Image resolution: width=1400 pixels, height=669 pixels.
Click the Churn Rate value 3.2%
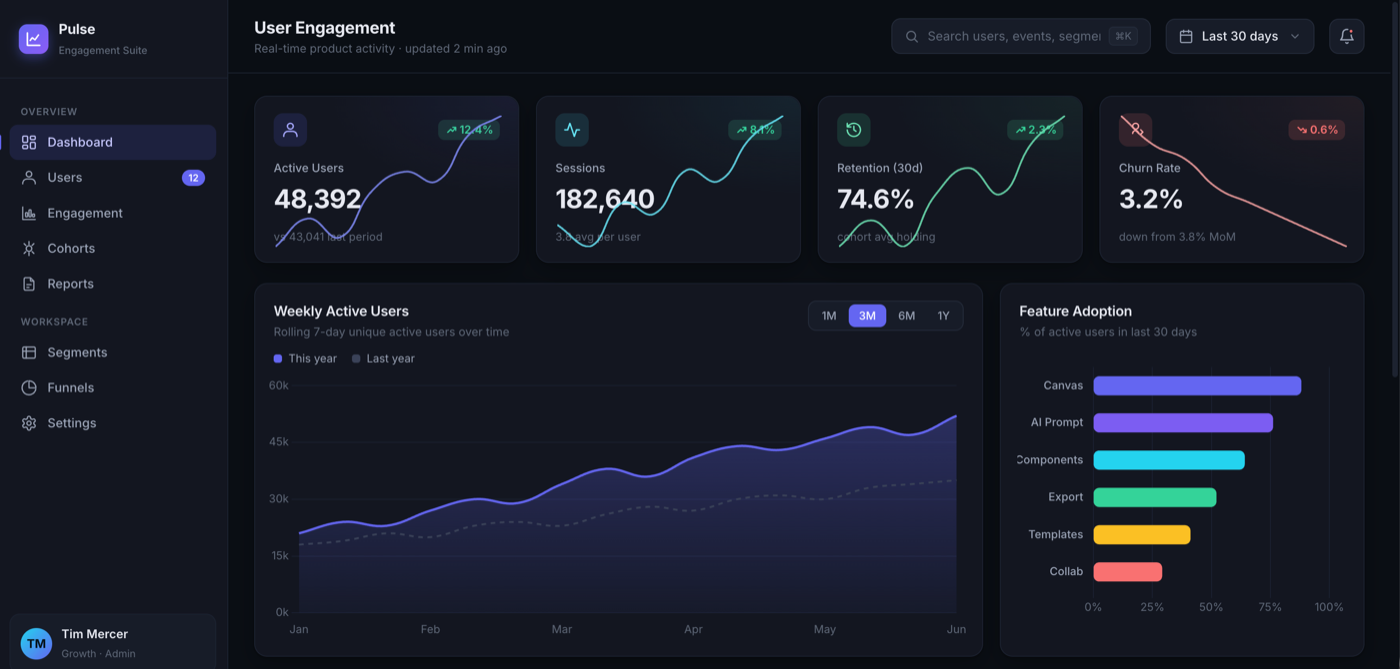click(x=1151, y=199)
